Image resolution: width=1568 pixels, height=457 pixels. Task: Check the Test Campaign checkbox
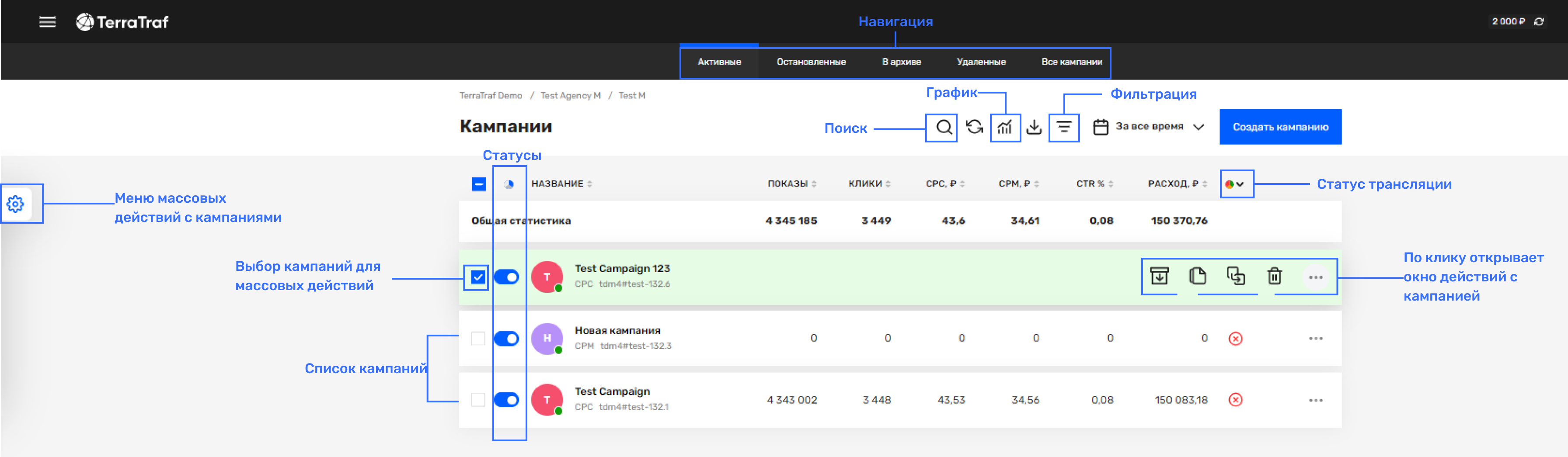pos(478,400)
